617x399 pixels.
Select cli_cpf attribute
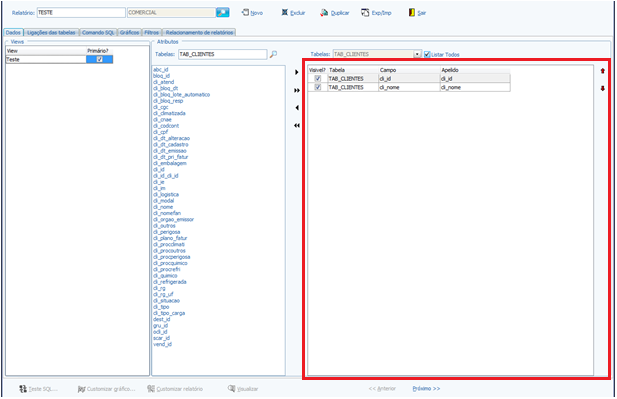[161, 132]
